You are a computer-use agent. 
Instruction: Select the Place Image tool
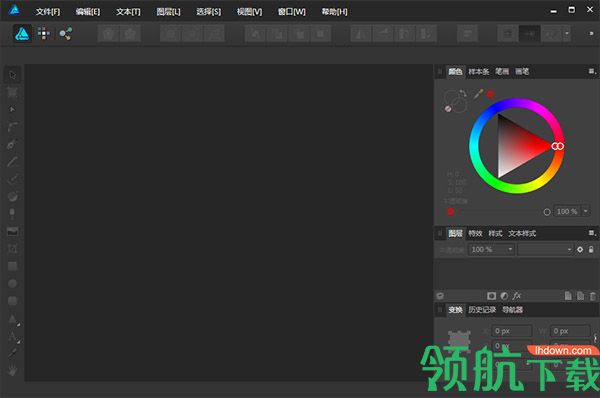pos(12,231)
